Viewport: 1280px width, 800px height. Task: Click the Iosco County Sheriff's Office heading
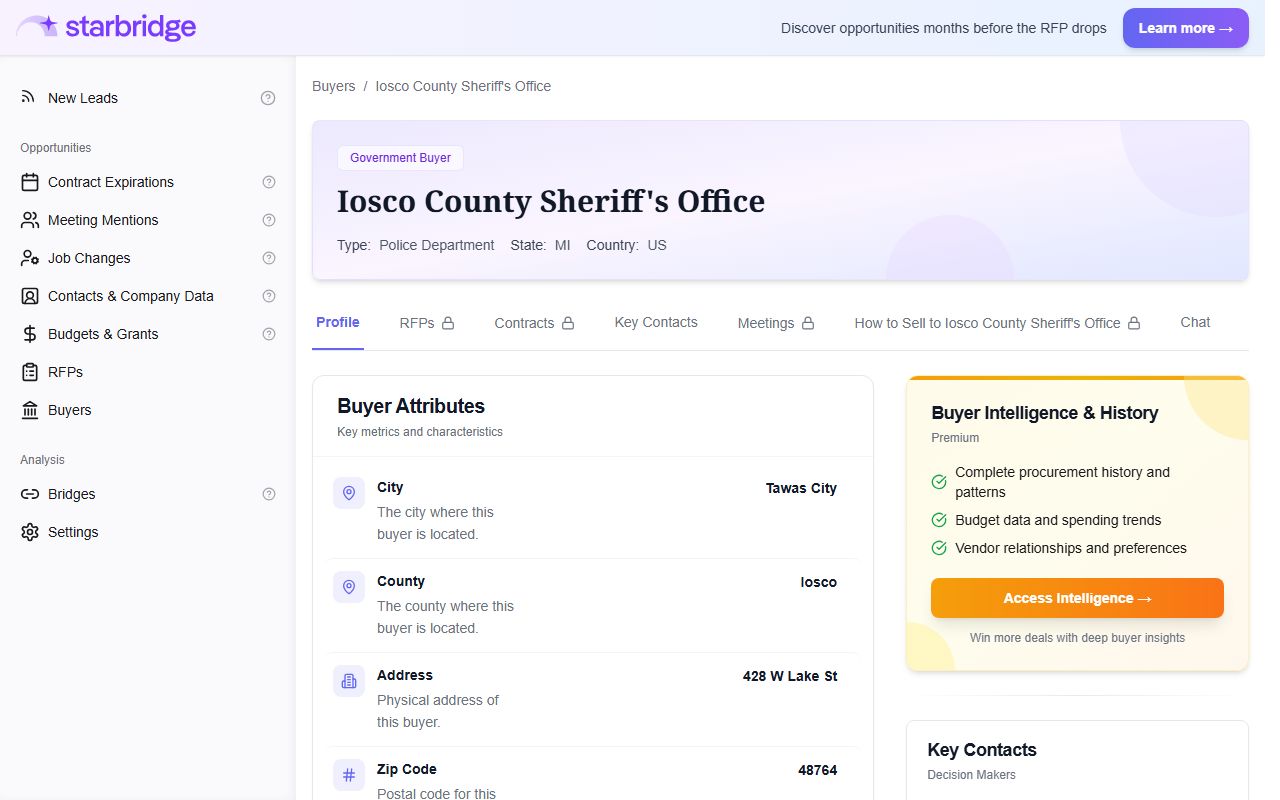coord(551,201)
